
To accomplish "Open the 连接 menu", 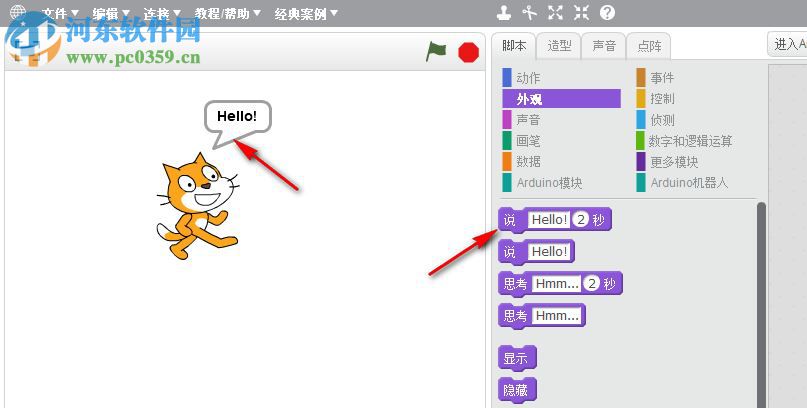I will click(162, 13).
